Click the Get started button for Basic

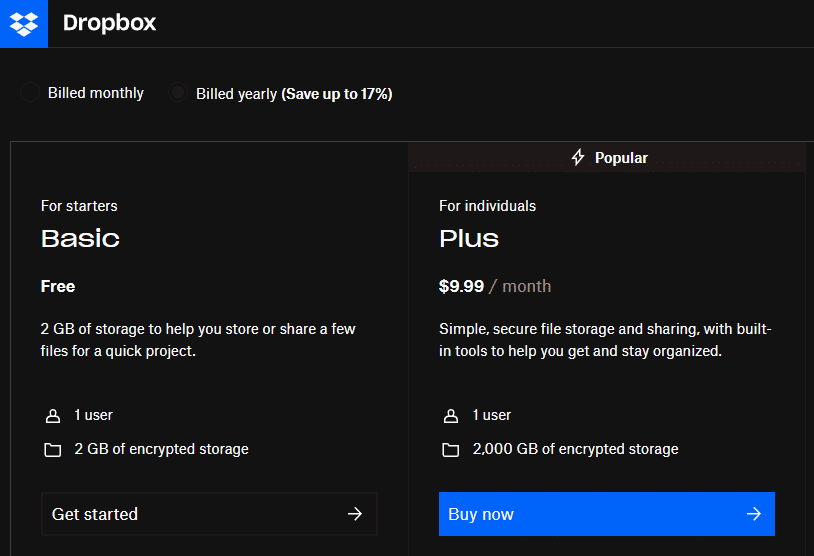tap(209, 514)
